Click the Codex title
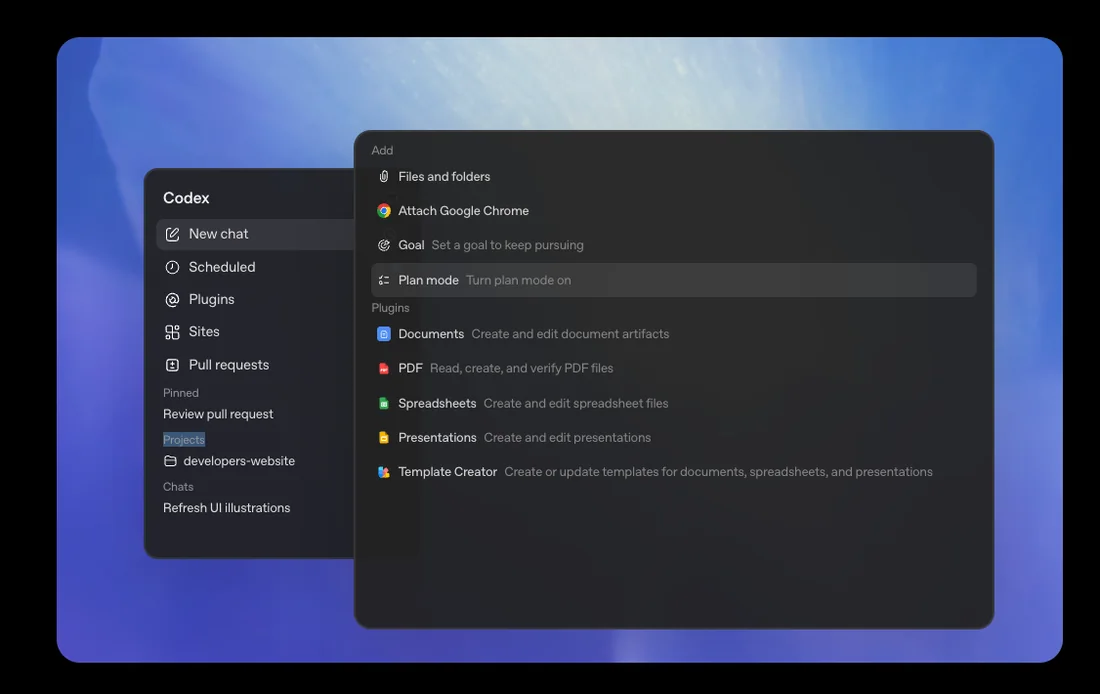Screen dimensions: 1100x694 (186, 198)
